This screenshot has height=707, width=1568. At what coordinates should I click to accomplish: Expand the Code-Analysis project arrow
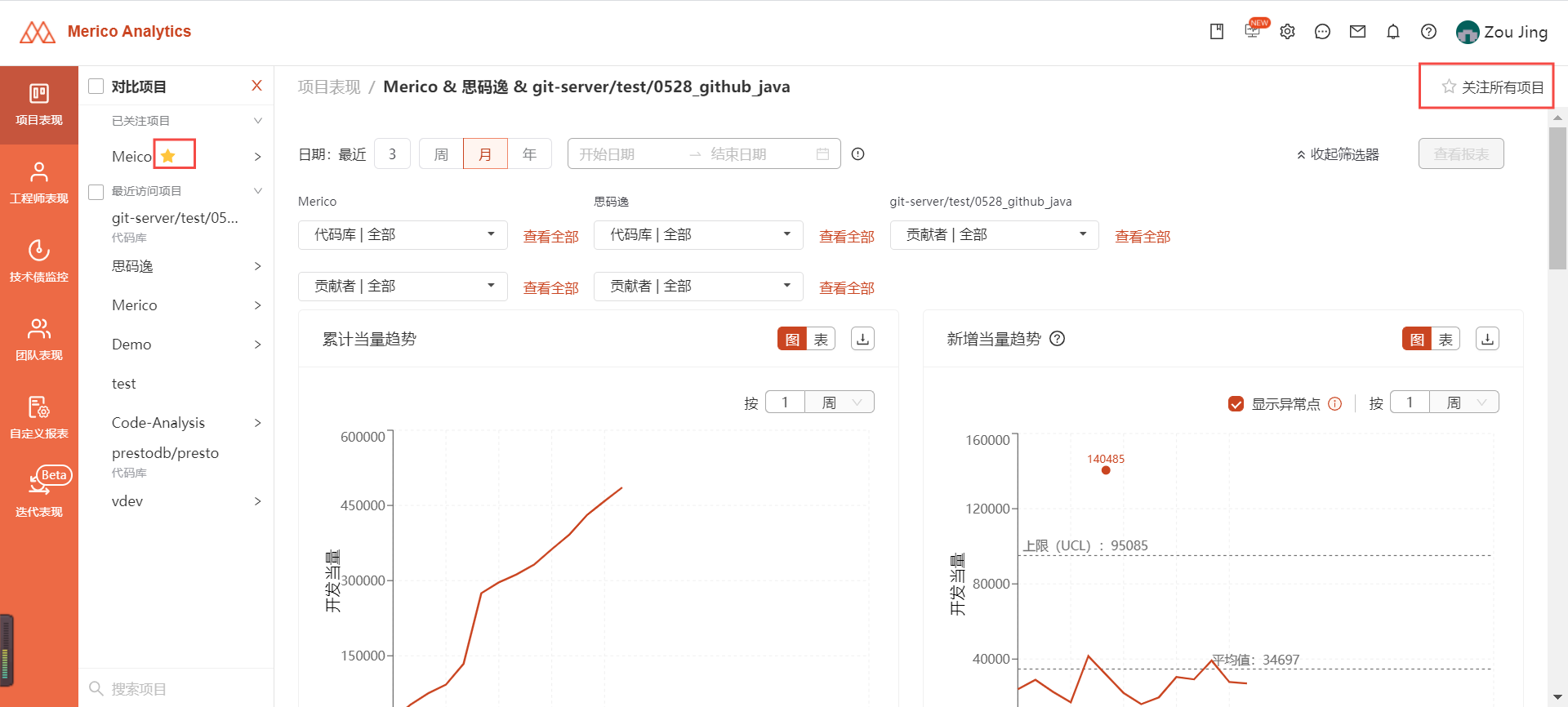point(258,423)
